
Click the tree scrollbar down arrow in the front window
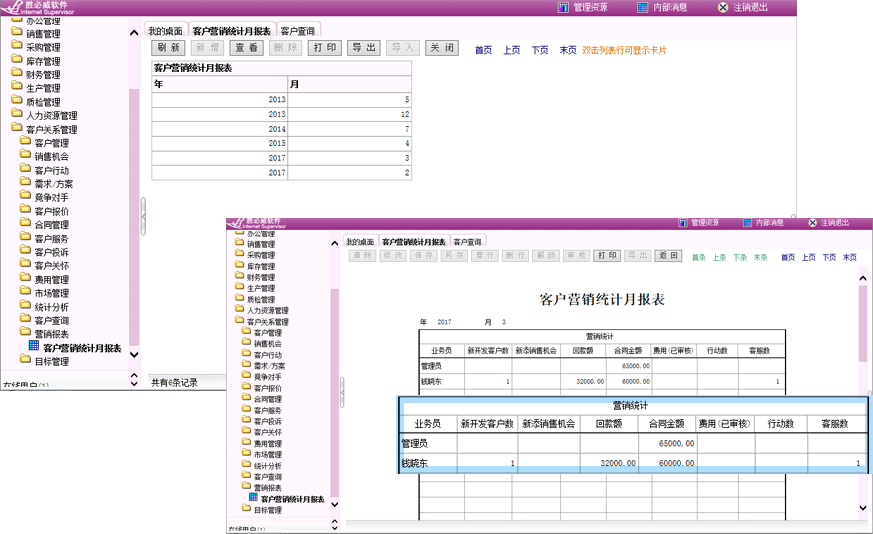[335, 504]
